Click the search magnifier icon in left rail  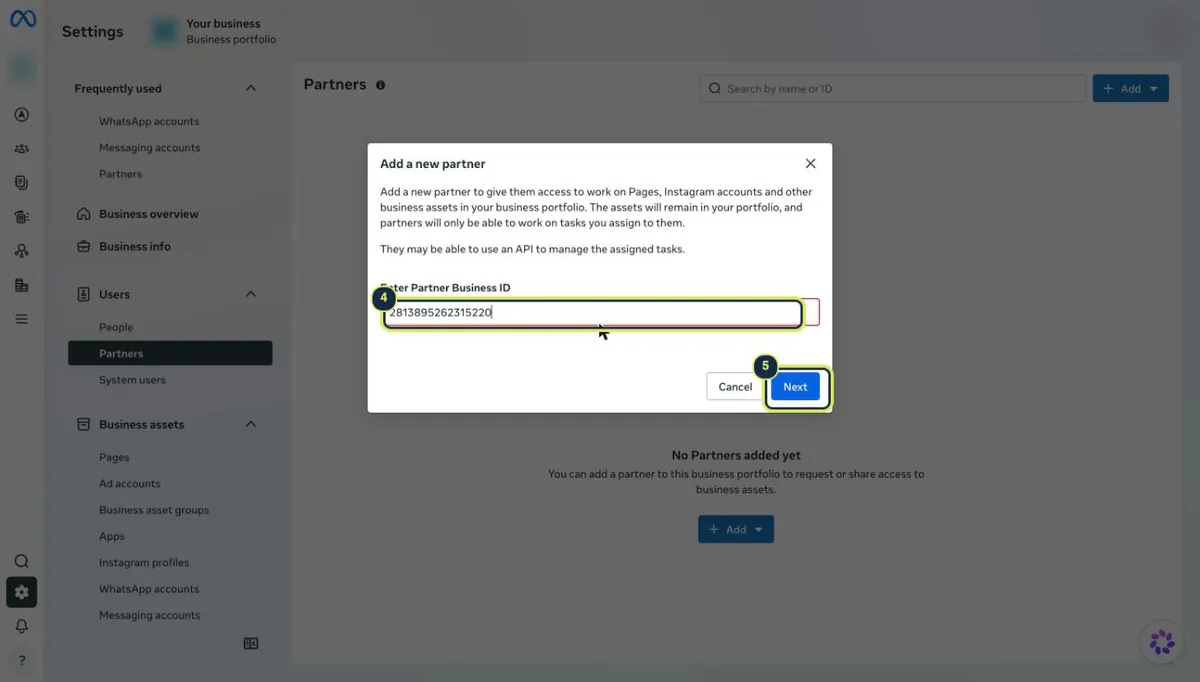[22, 561]
